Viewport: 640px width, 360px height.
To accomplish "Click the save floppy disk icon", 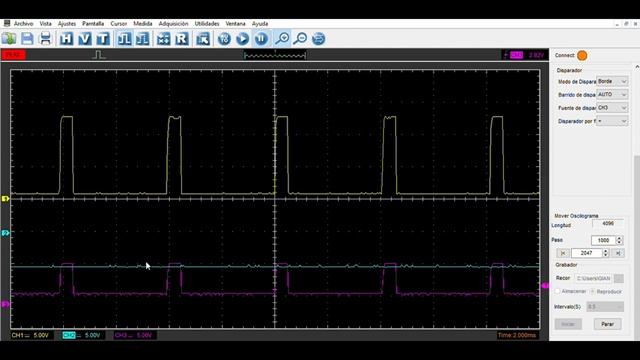I will pyautogui.click(x=27, y=39).
